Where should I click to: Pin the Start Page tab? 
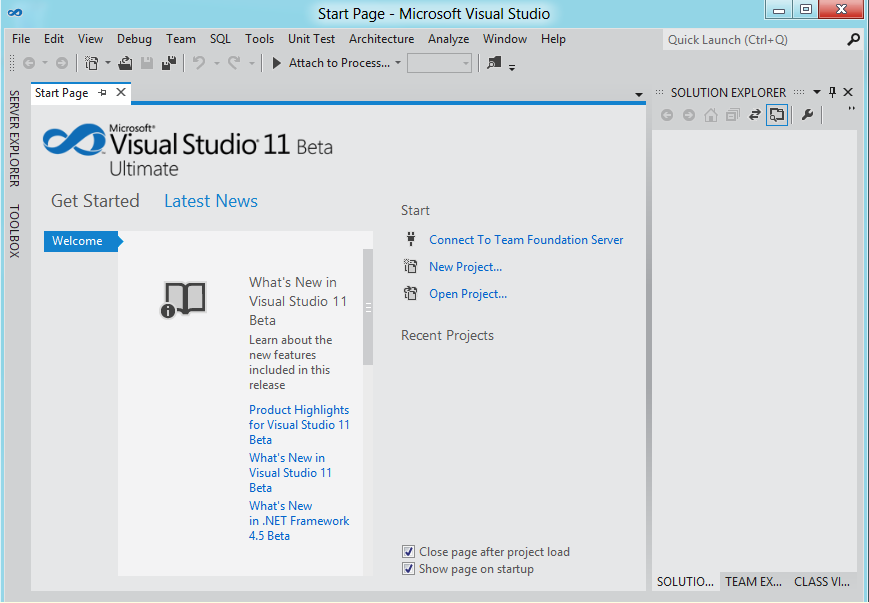tap(103, 93)
